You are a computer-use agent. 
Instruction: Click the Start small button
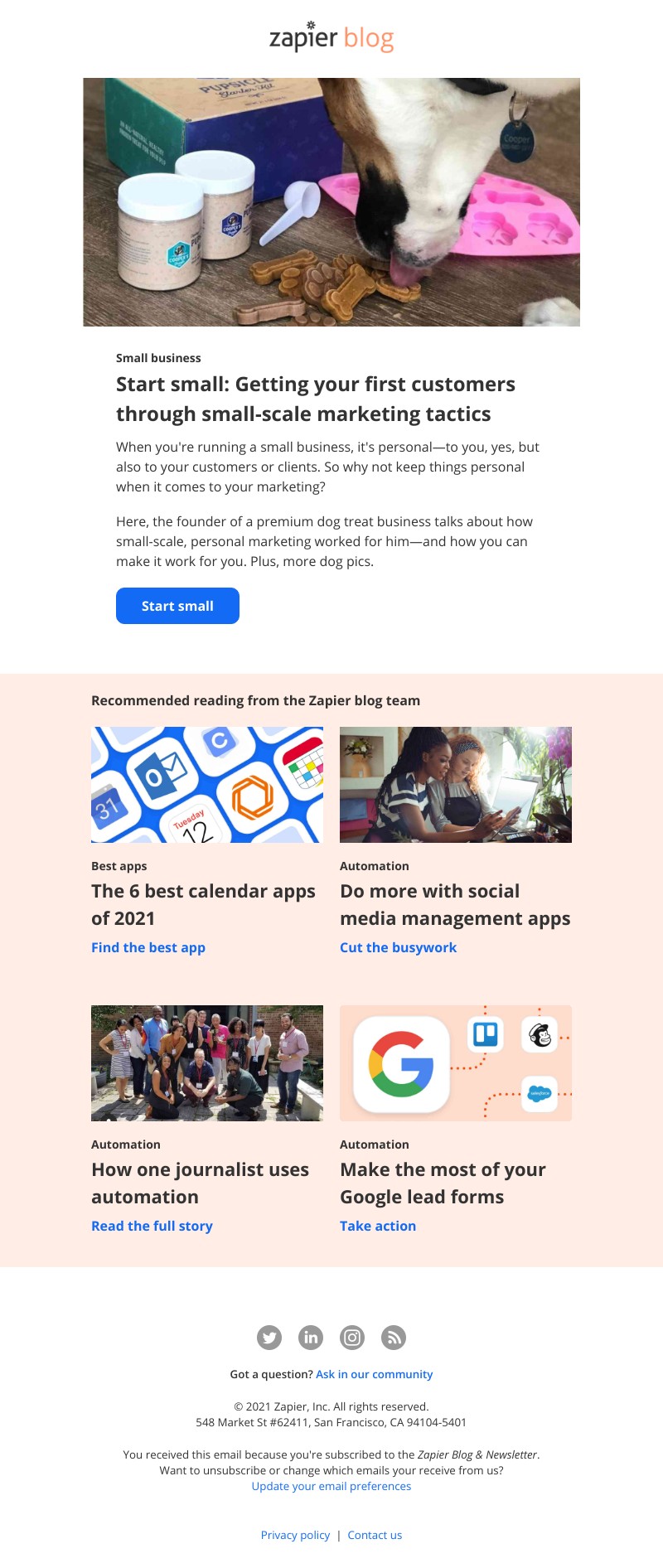[x=177, y=606]
